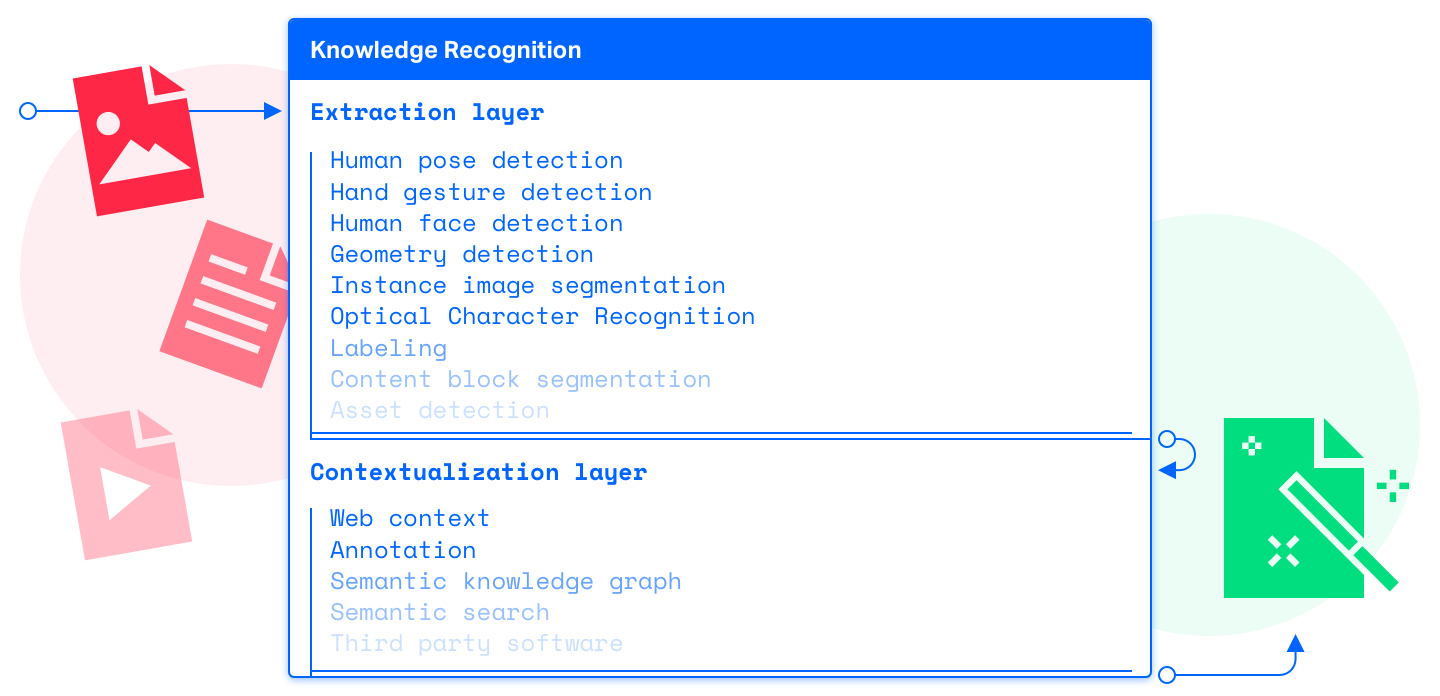Select Instance image segmentation entry
This screenshot has width=1440, height=696.
(528, 286)
